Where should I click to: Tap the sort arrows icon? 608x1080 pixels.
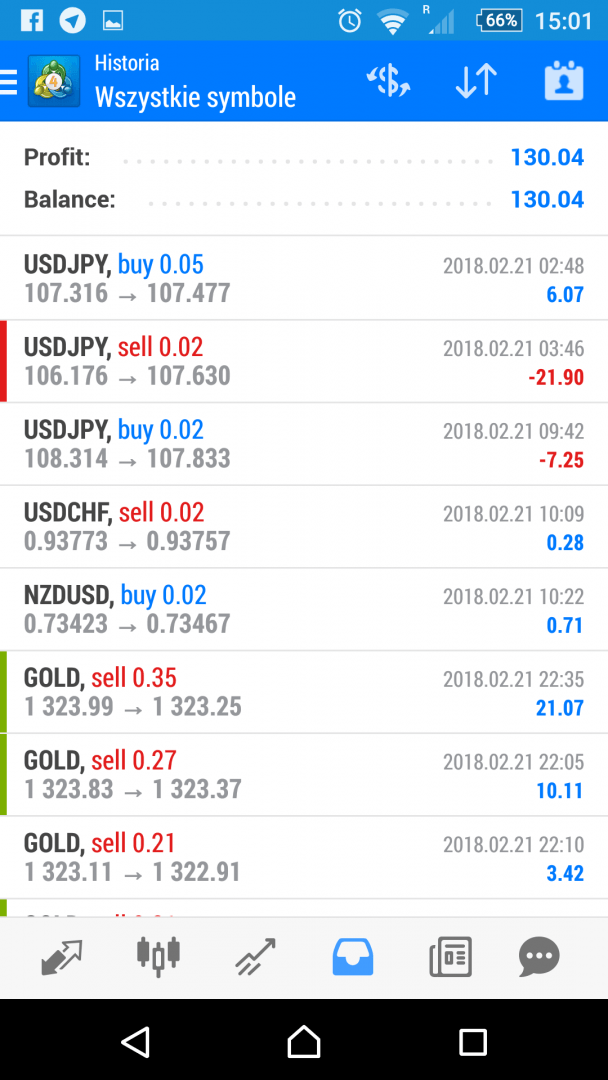(x=476, y=81)
